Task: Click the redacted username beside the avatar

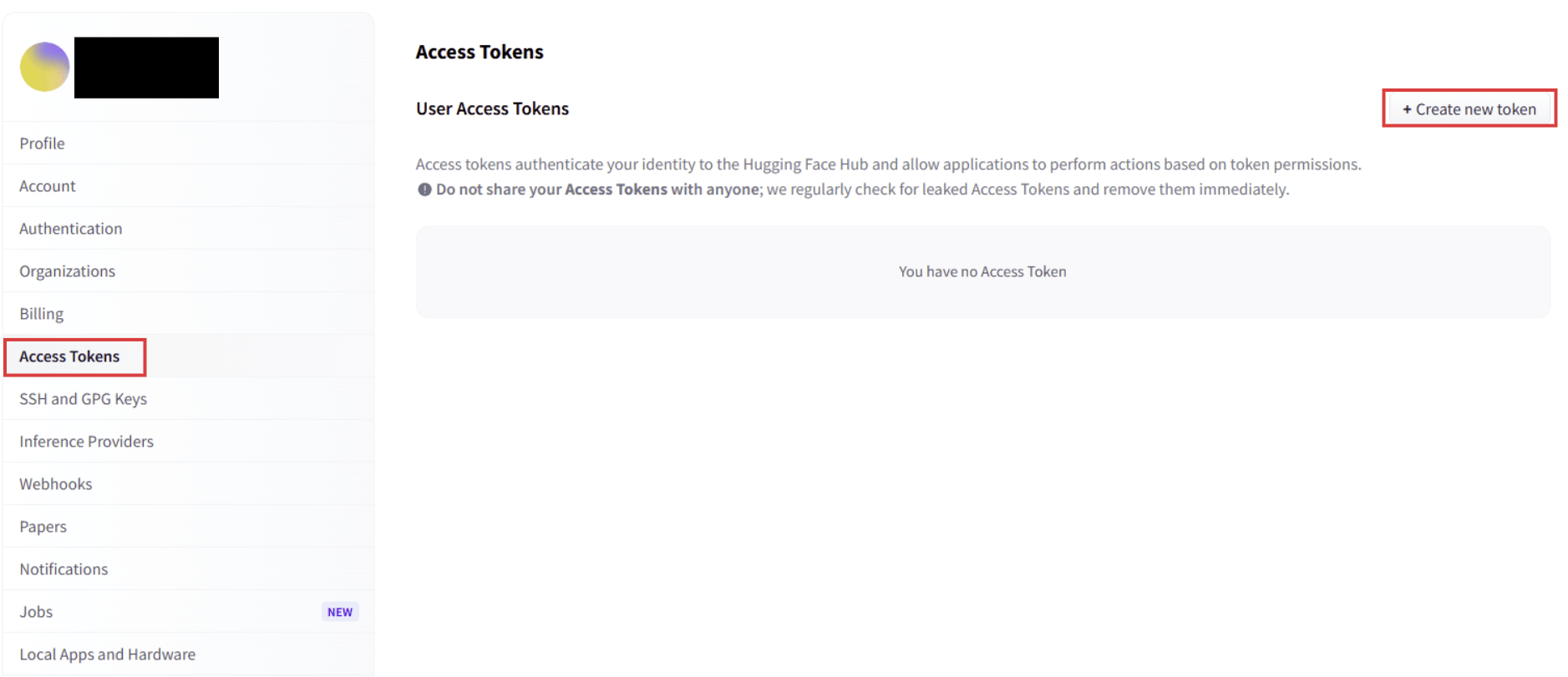Action: (146, 68)
